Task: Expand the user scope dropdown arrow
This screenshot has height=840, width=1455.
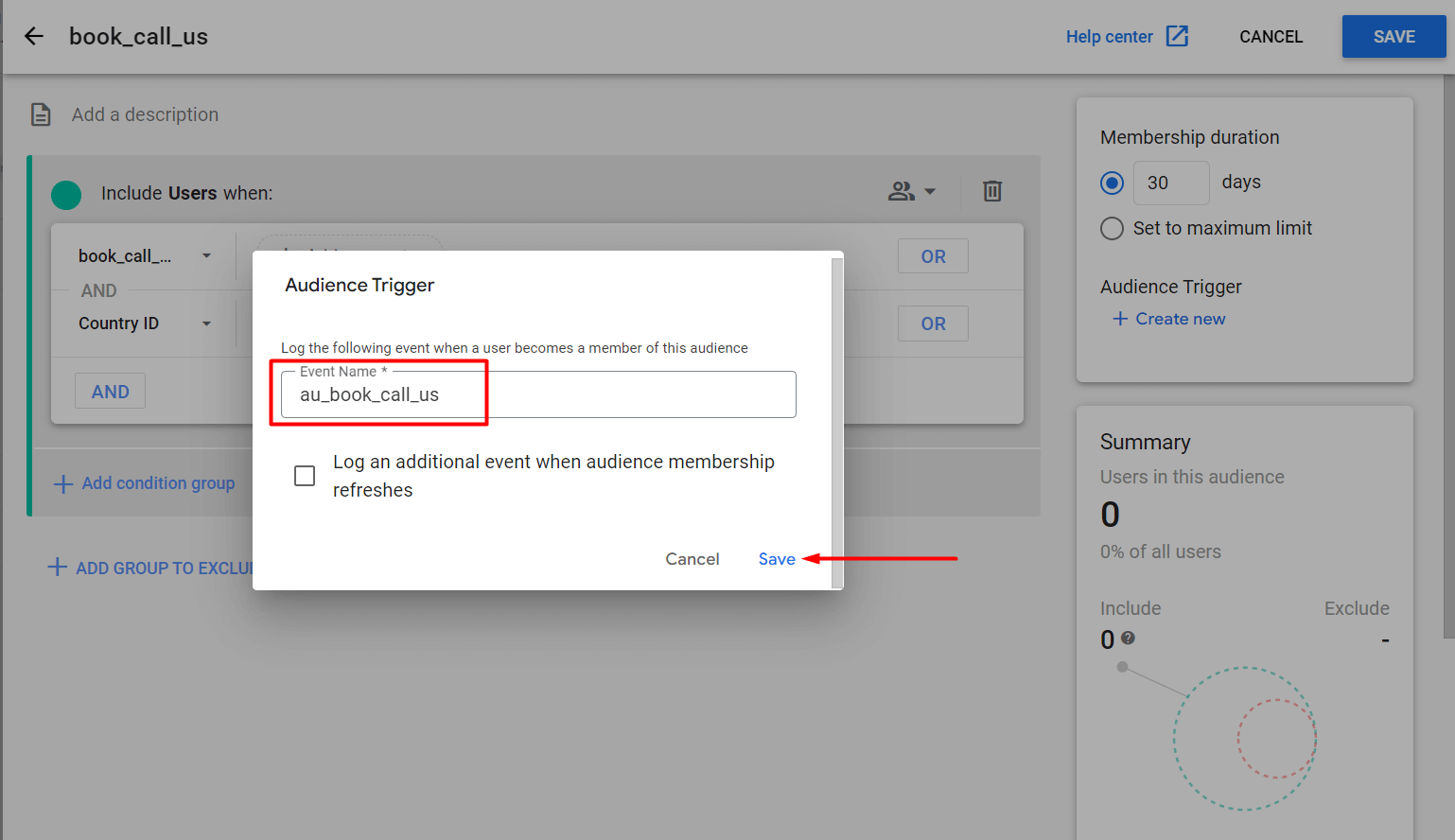Action: 930,192
